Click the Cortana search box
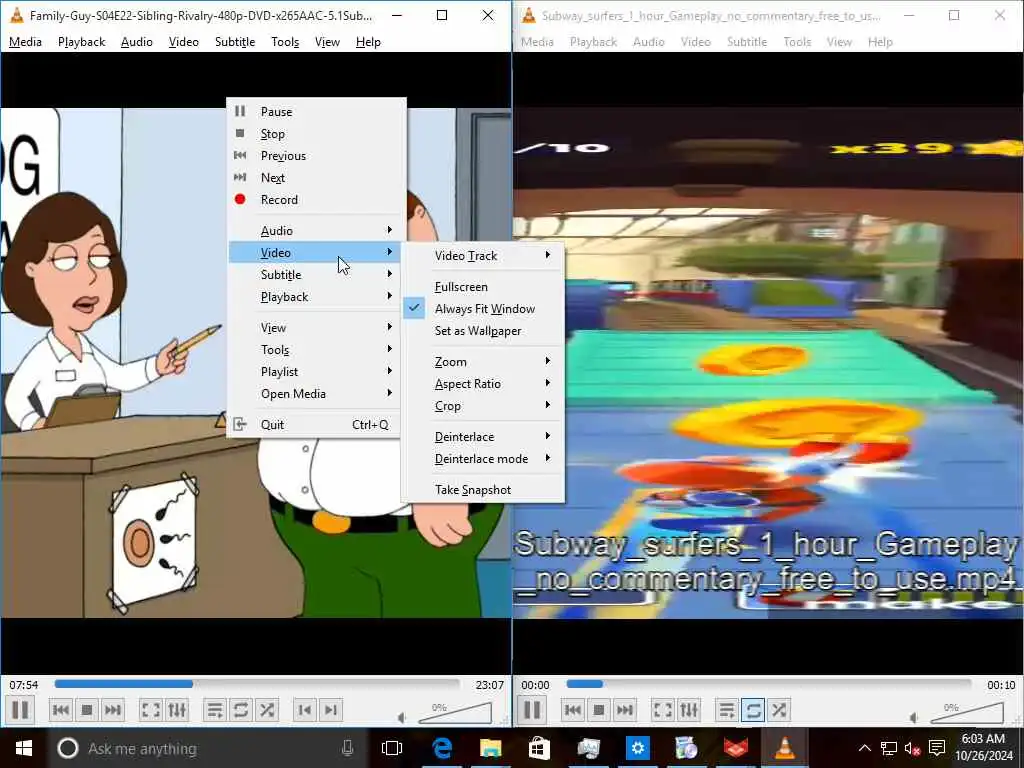1024x768 pixels. click(206, 748)
